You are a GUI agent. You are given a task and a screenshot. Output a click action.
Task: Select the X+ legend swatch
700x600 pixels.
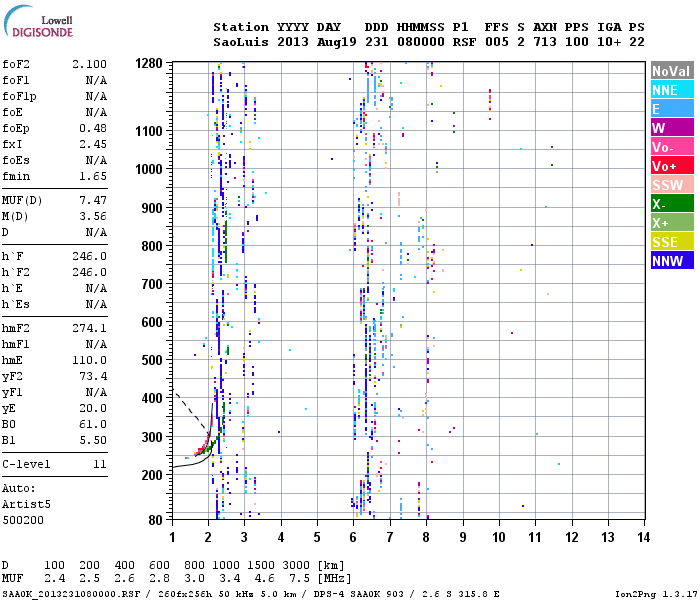click(x=672, y=223)
